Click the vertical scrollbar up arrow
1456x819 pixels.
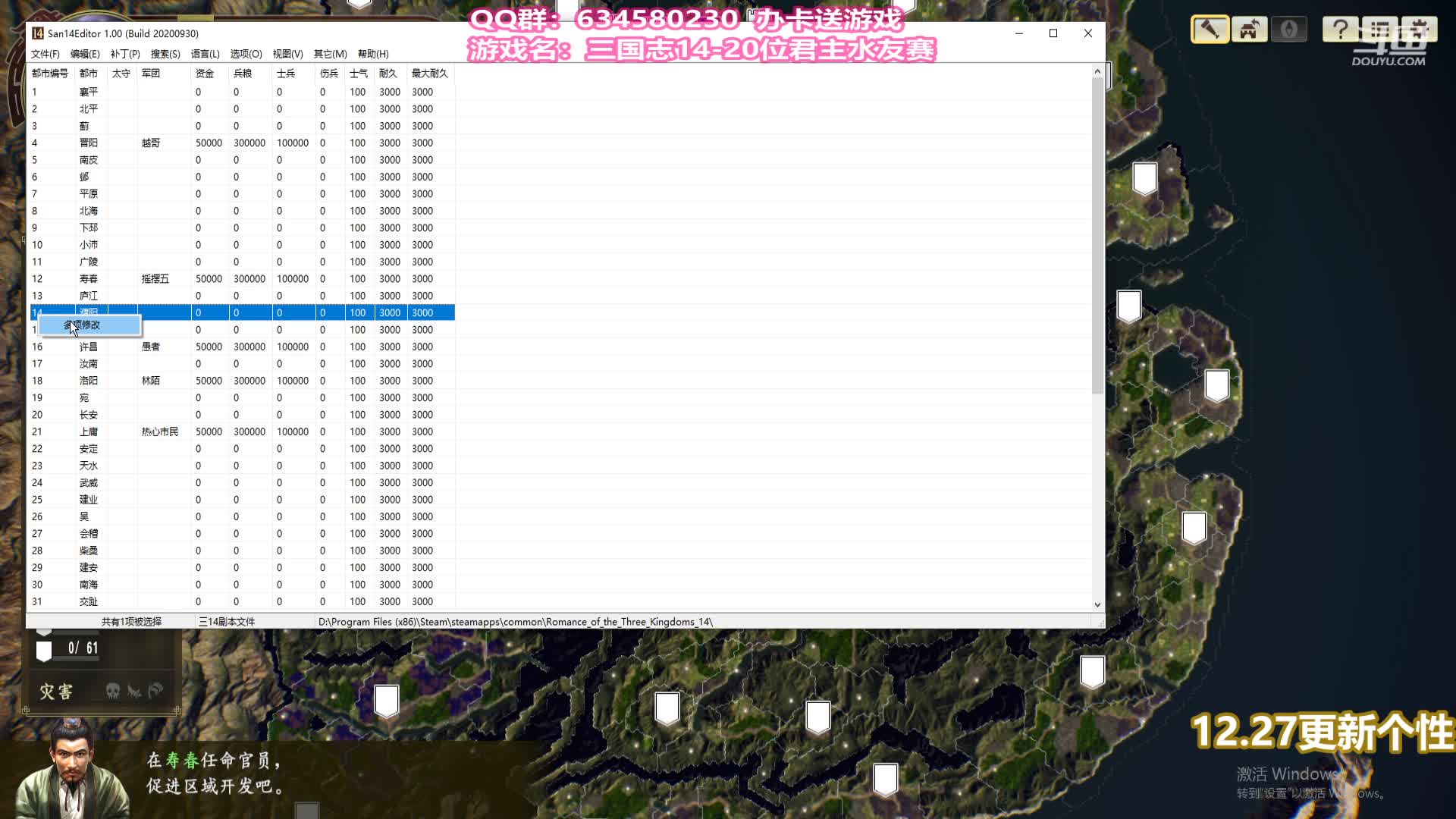click(x=1097, y=71)
